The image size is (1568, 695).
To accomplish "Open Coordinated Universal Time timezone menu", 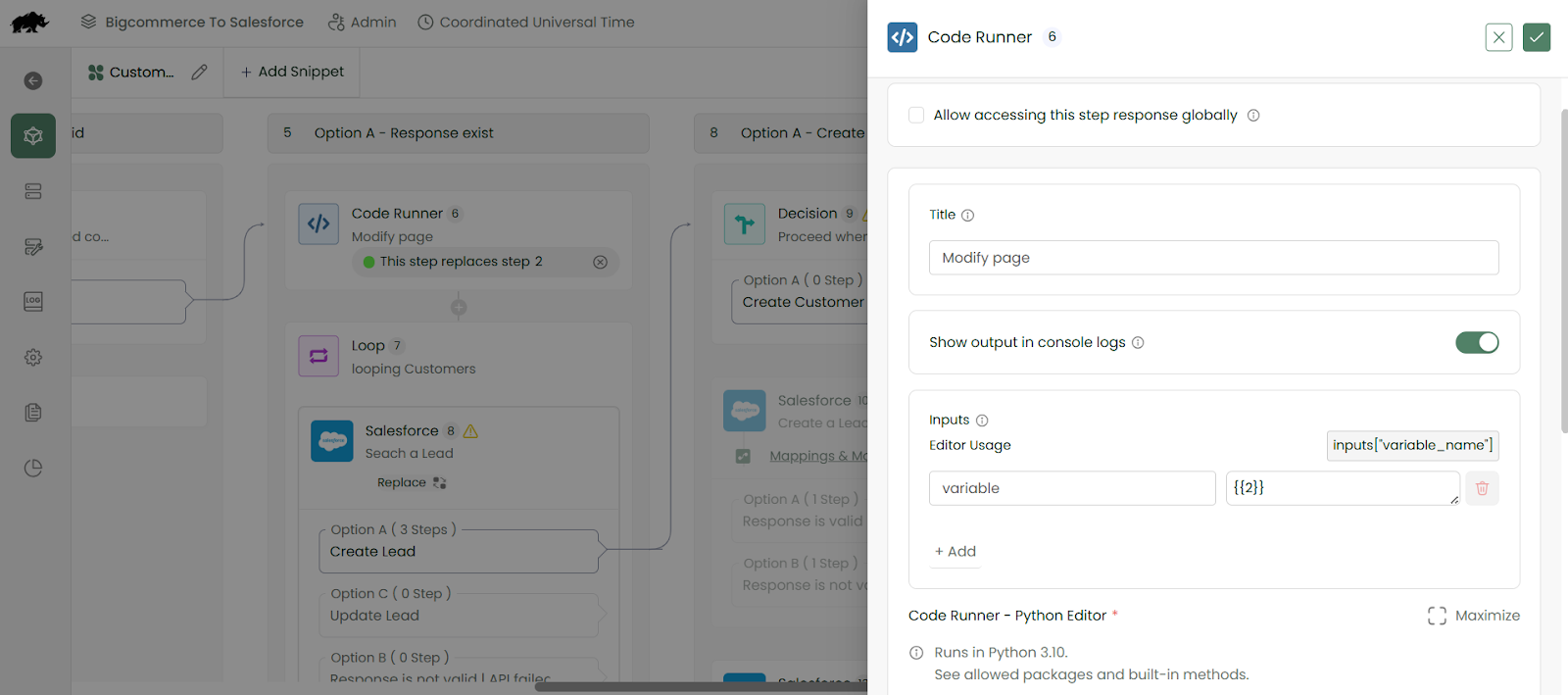I will [x=526, y=22].
